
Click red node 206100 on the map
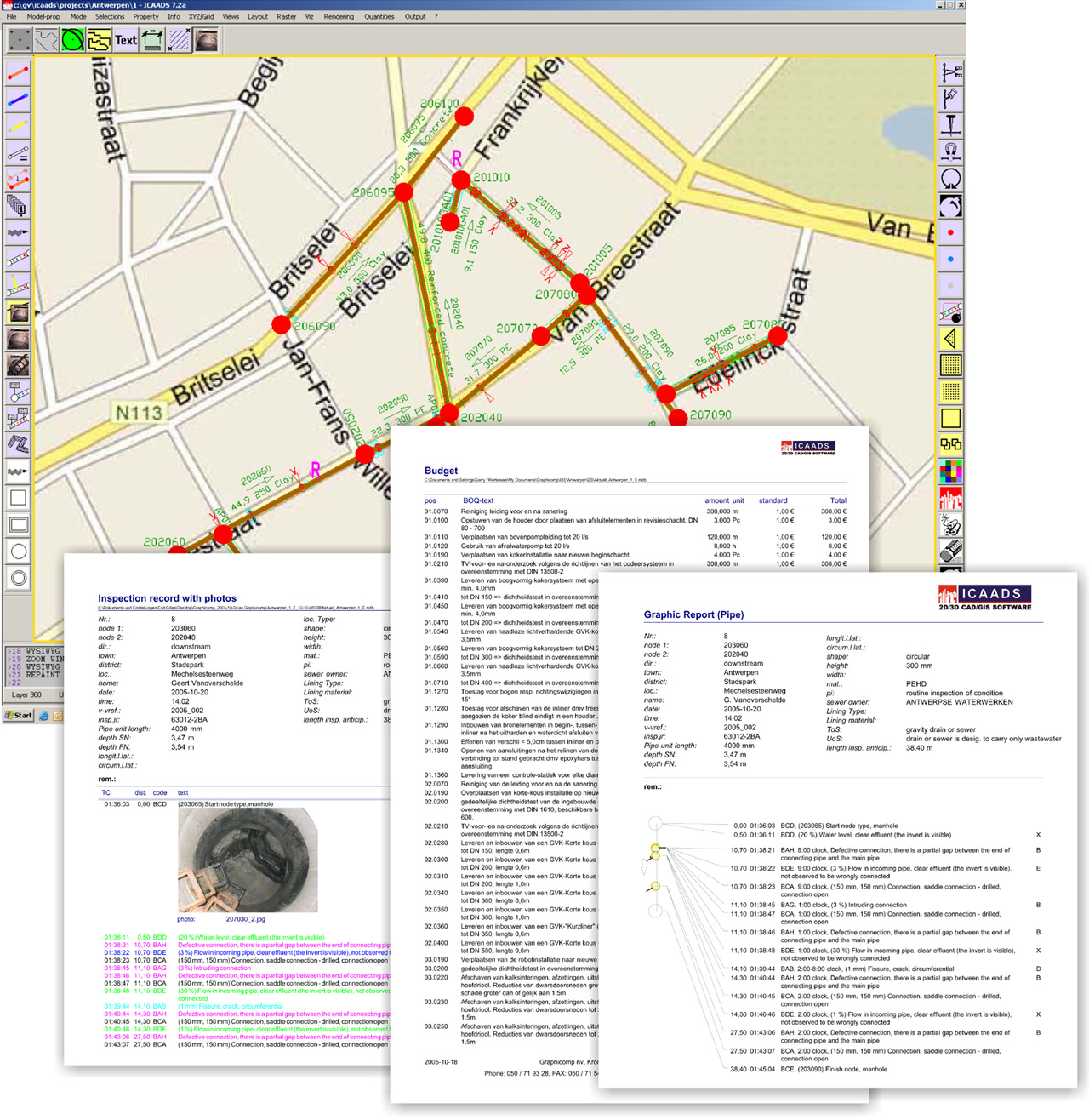point(465,116)
